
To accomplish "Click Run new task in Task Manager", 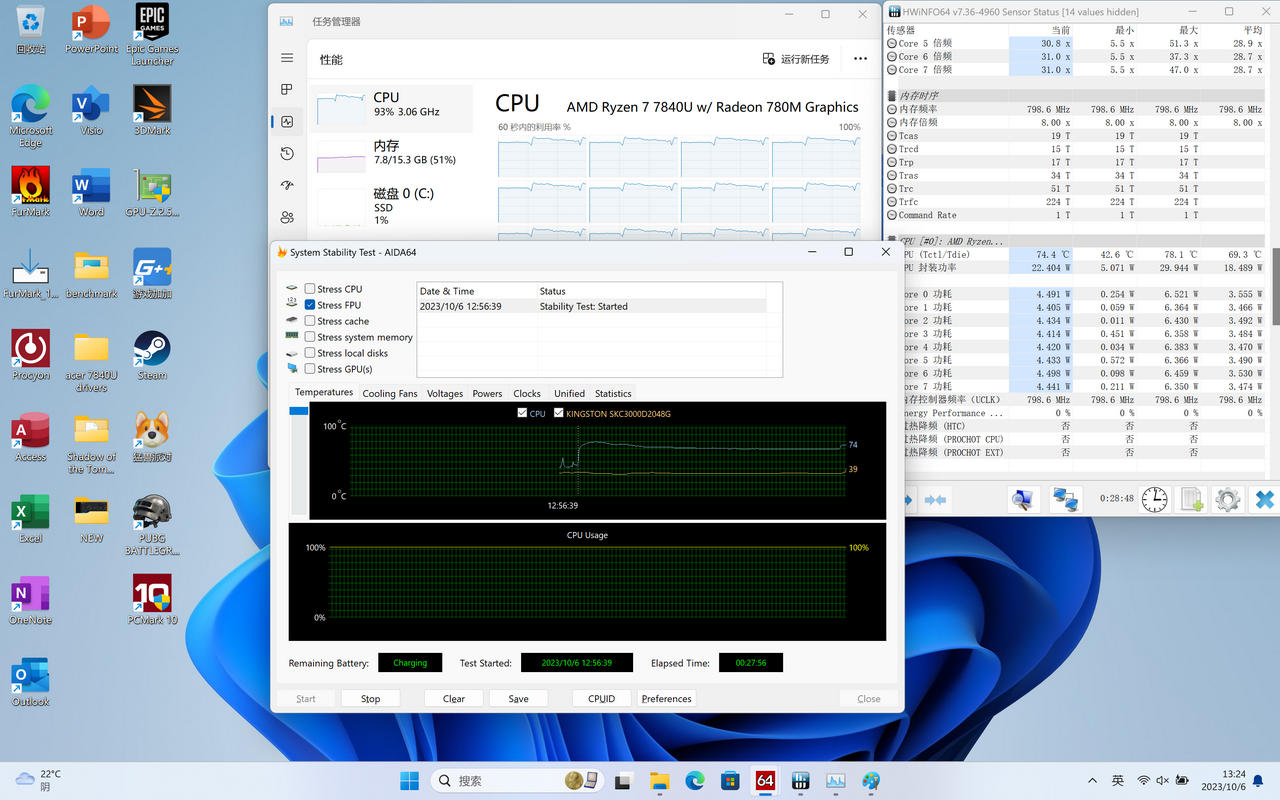I will click(796, 59).
